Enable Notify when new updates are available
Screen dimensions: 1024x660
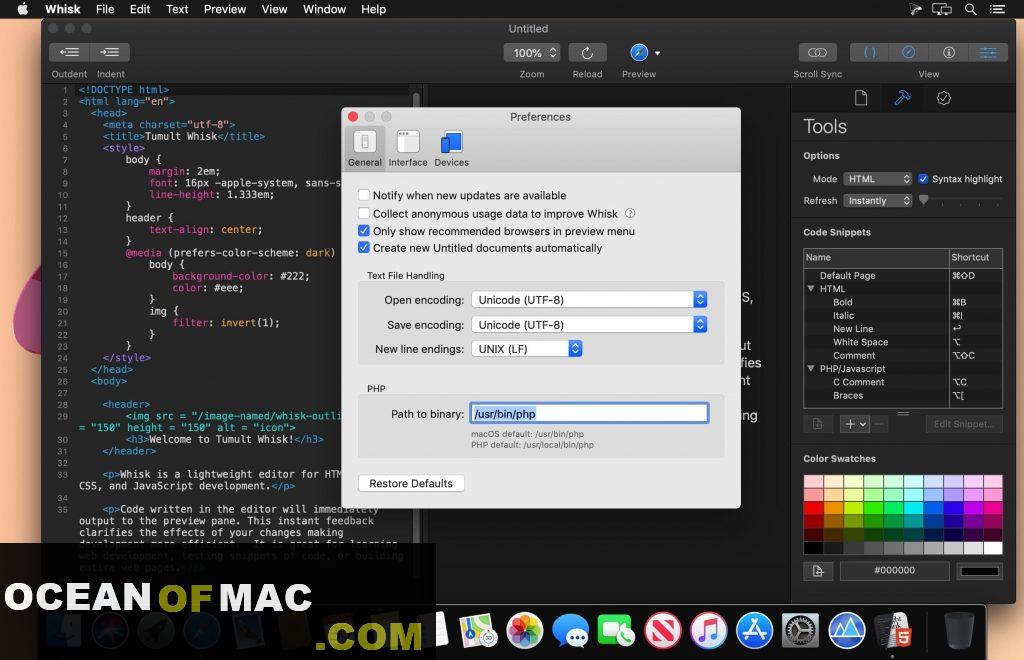tap(364, 195)
